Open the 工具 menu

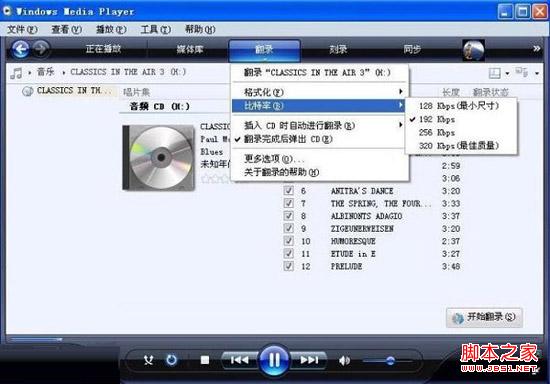(156, 29)
